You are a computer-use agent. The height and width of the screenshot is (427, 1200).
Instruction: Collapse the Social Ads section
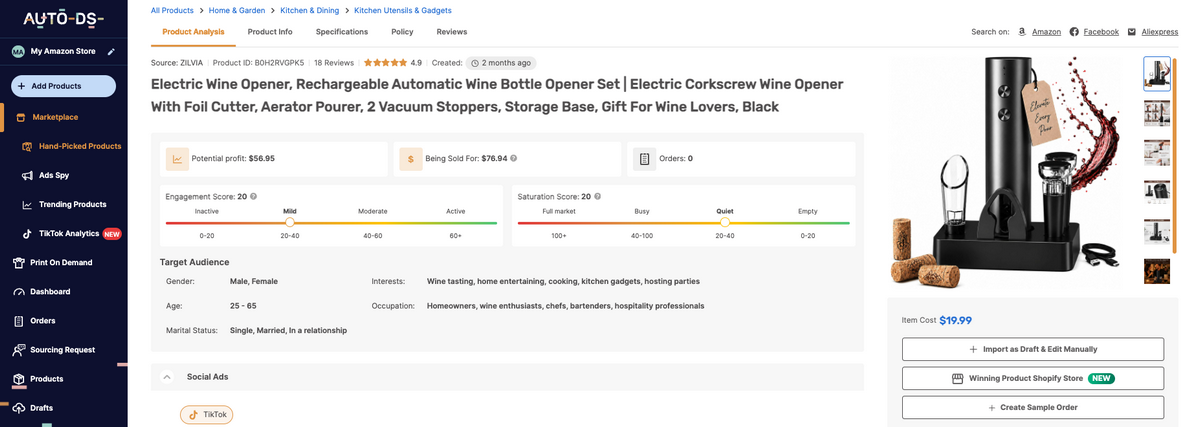click(167, 377)
